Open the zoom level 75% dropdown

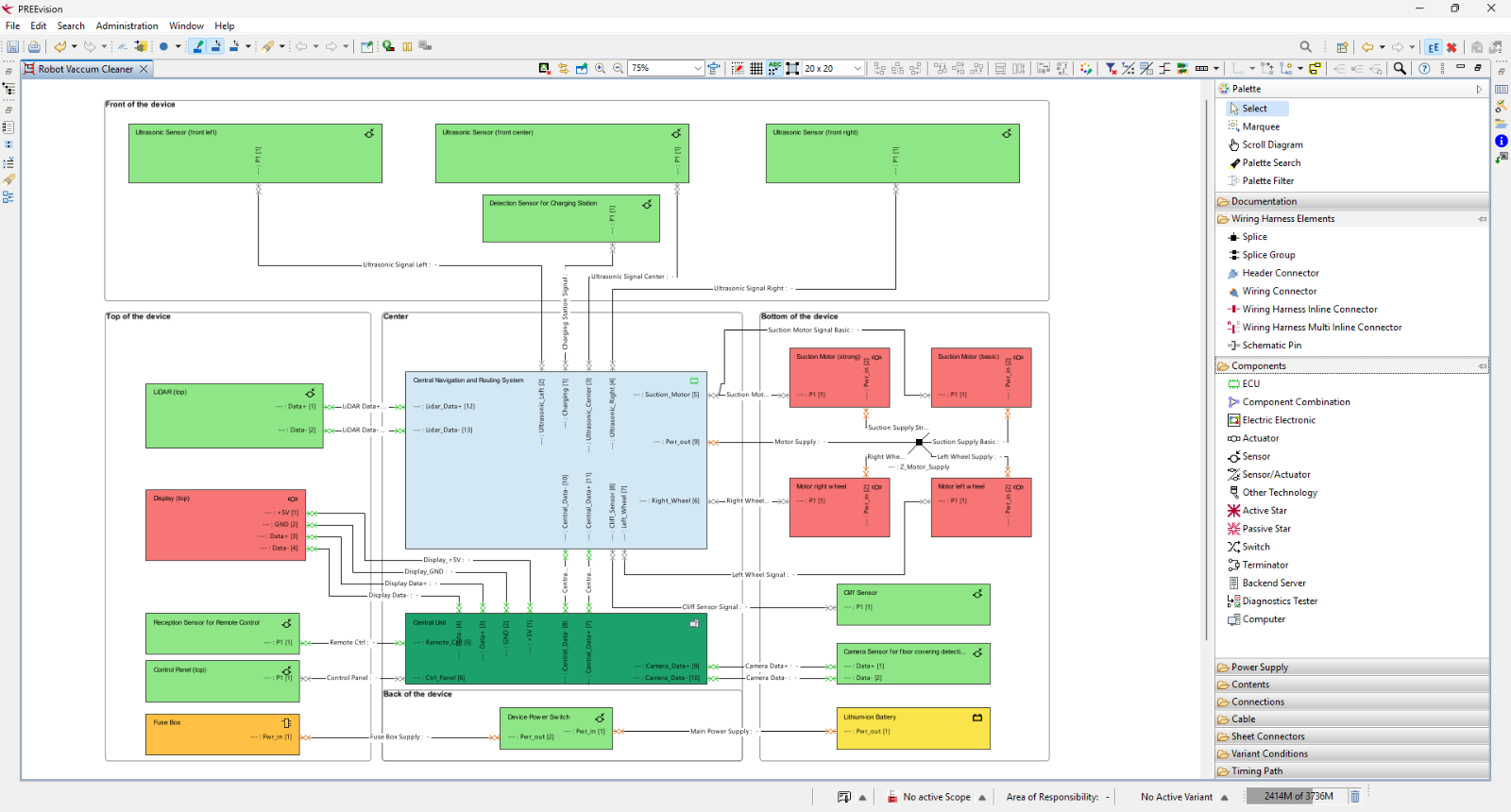point(698,69)
